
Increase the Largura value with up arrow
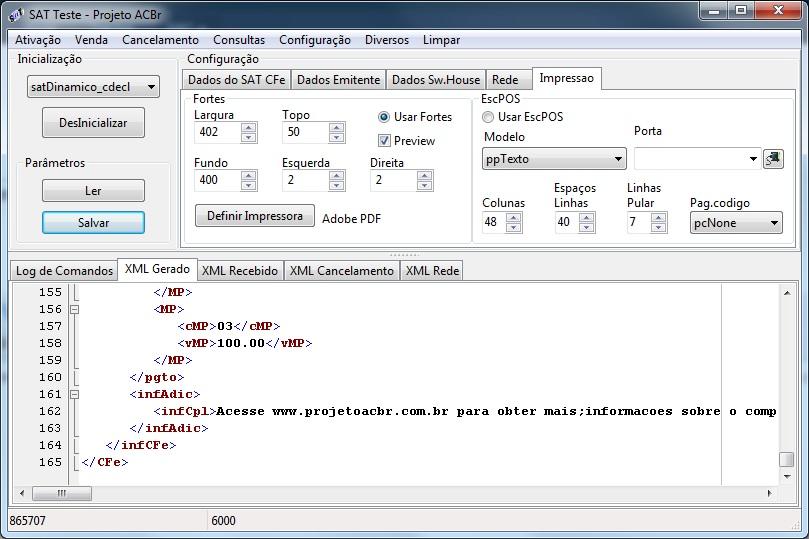coord(249,127)
